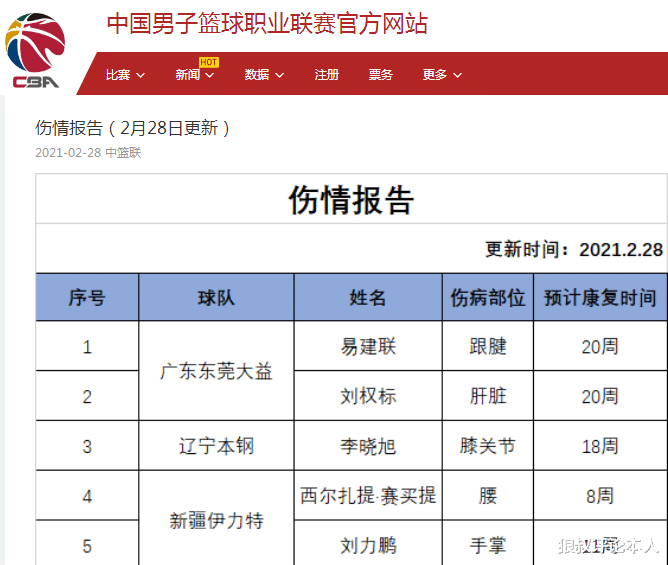The height and width of the screenshot is (565, 668).
Task: Click serial number 1 cell
Action: tap(87, 346)
